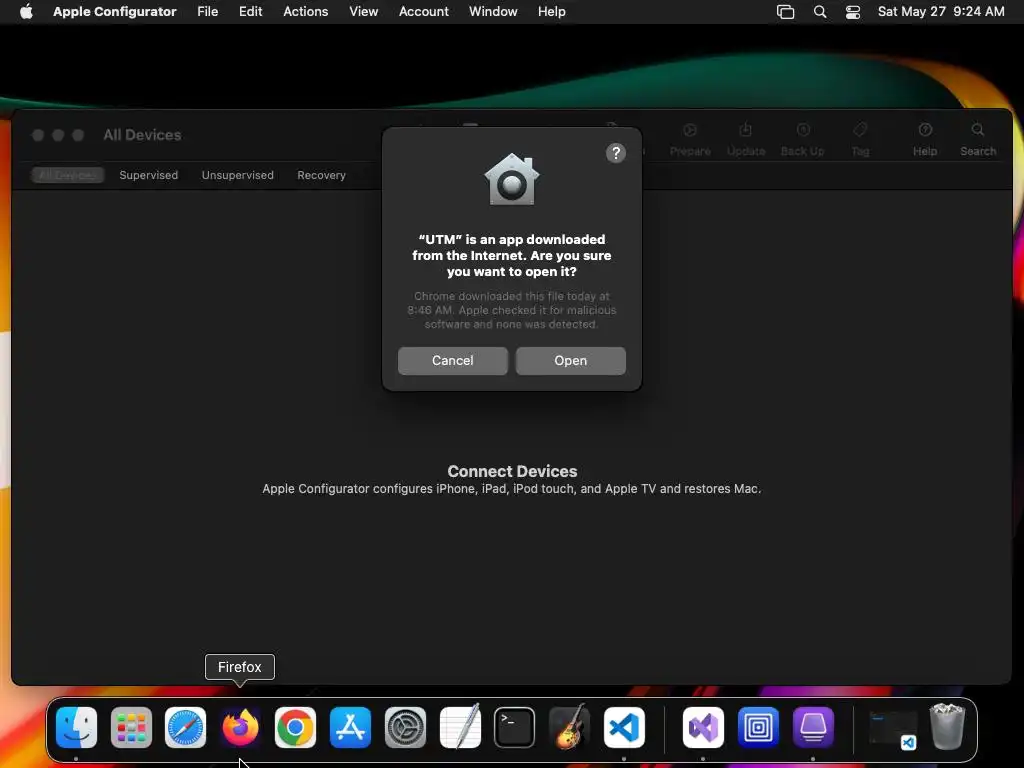Image resolution: width=1024 pixels, height=768 pixels.
Task: Open the Account menu
Action: 424,12
